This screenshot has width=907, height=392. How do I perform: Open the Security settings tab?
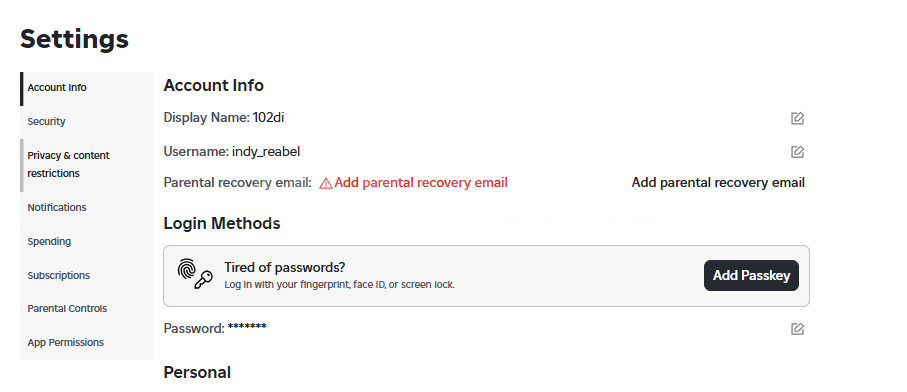click(x=87, y=121)
